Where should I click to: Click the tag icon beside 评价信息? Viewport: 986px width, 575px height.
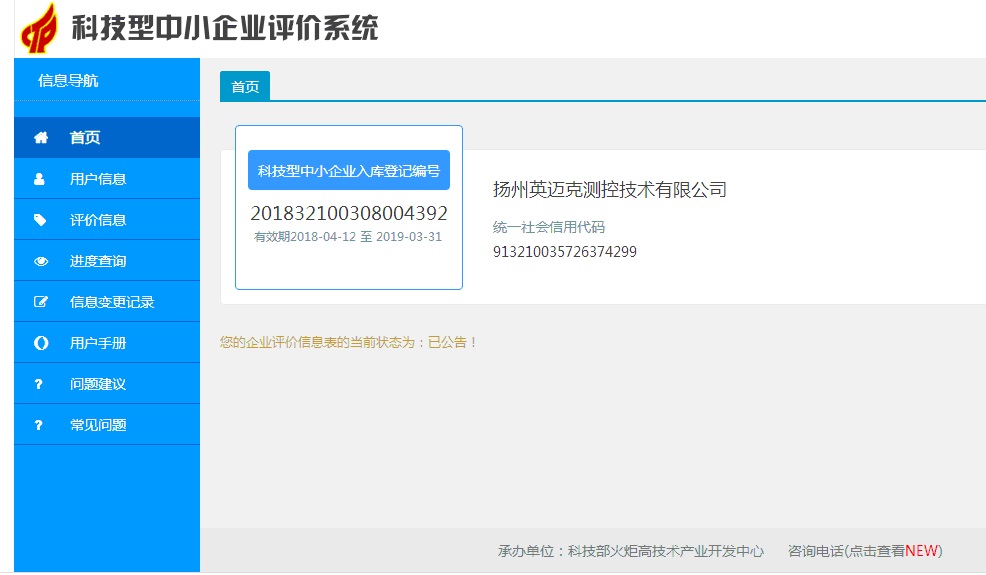click(x=40, y=220)
